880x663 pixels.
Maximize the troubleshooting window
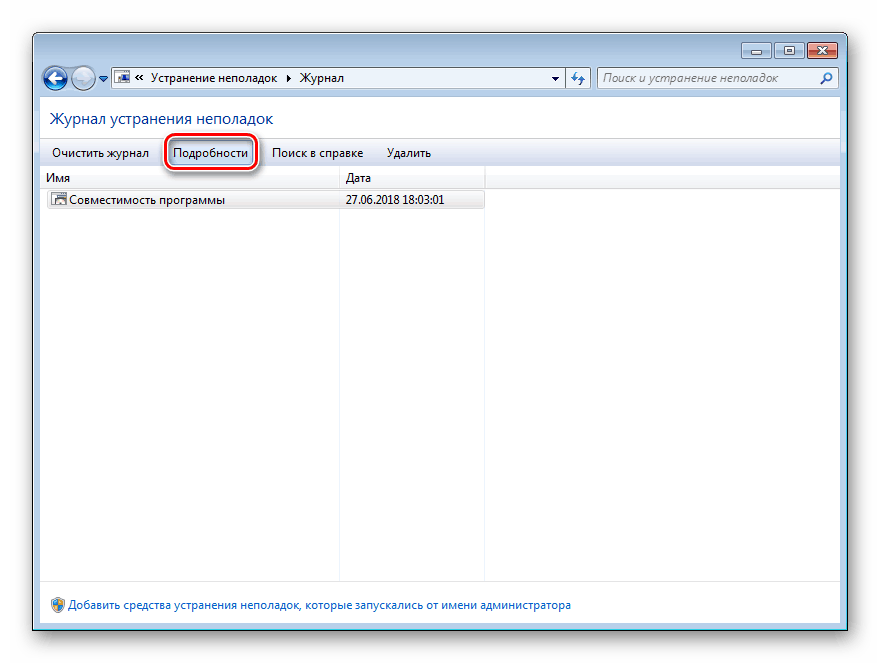[x=789, y=51]
